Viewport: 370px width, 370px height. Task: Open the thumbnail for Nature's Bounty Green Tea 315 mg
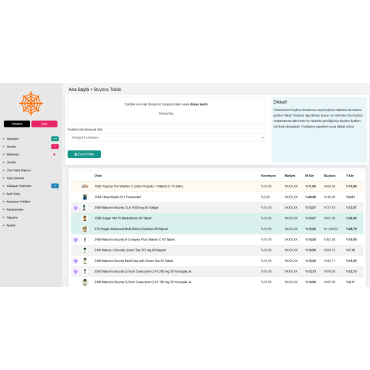85,250
